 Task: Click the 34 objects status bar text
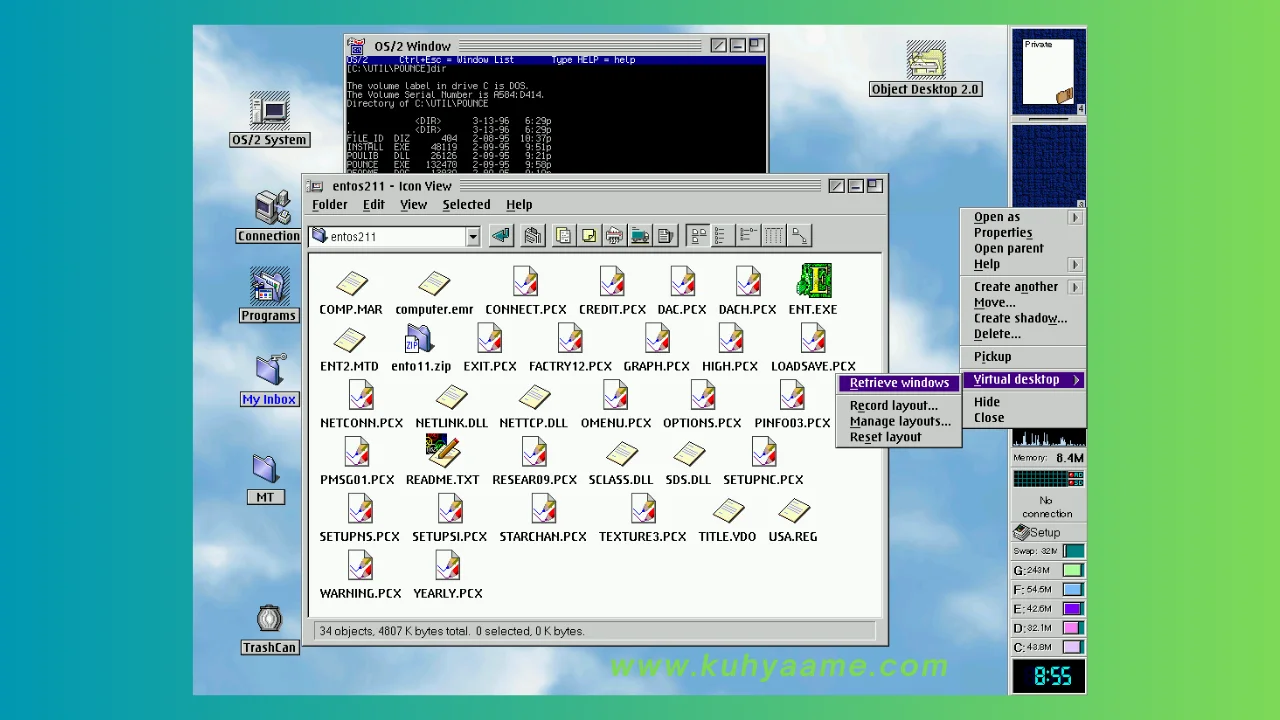point(451,632)
